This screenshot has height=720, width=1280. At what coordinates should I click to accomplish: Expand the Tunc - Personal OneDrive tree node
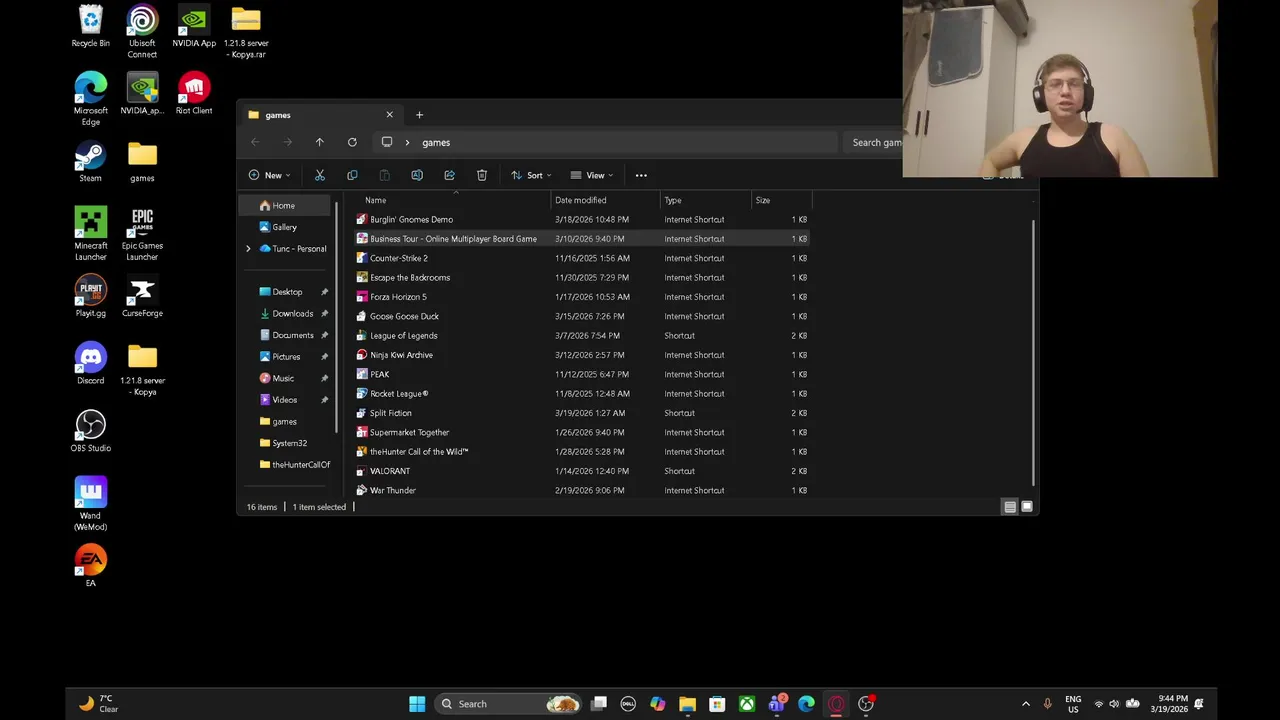tap(248, 248)
